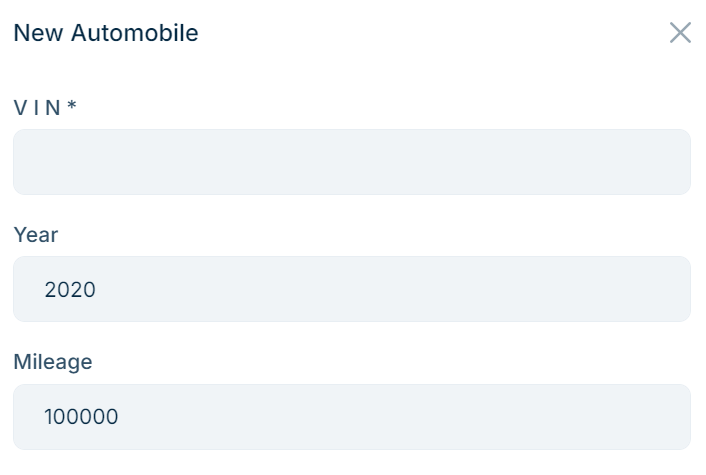This screenshot has width=706, height=475.
Task: Click the word Automobile in the header
Action: tap(134, 33)
